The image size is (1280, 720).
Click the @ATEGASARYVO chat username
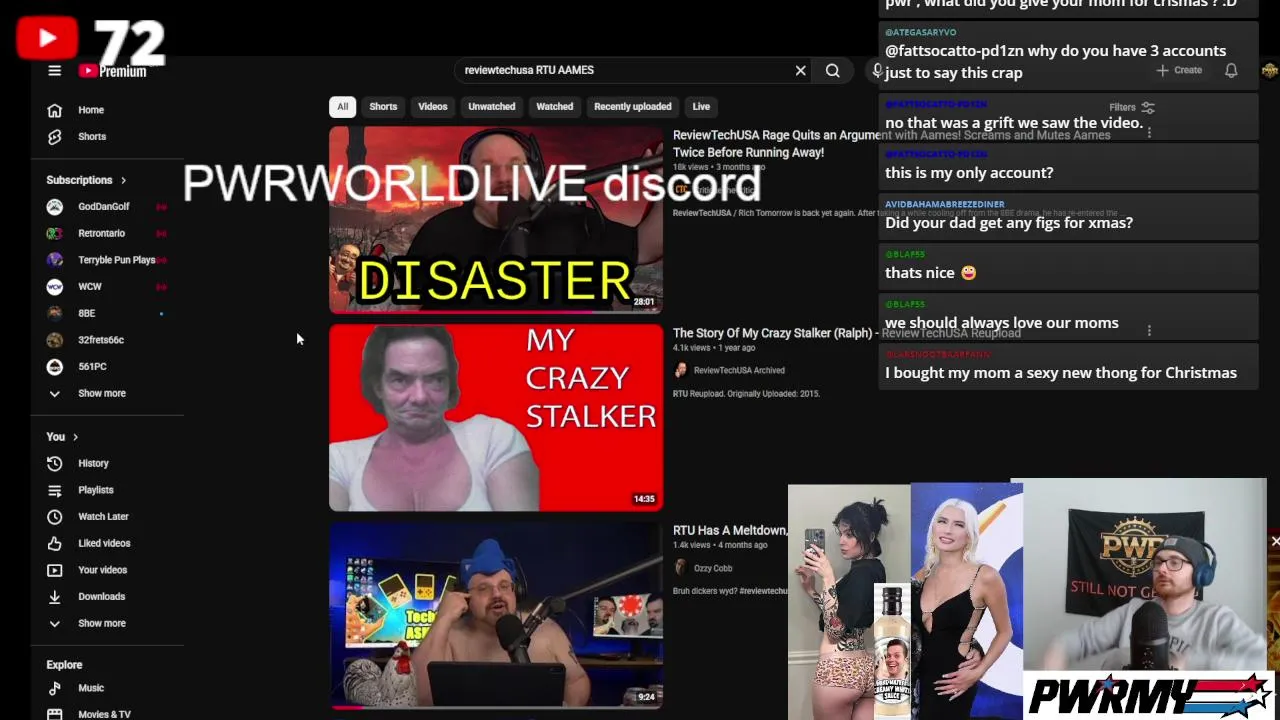[x=920, y=32]
